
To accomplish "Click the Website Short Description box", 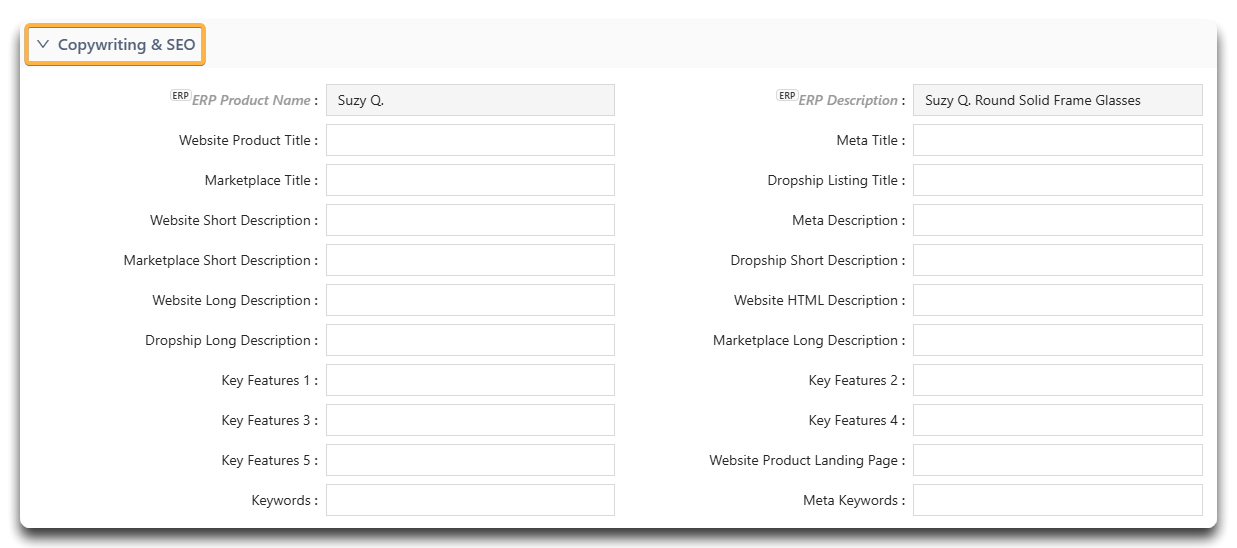I will 470,220.
